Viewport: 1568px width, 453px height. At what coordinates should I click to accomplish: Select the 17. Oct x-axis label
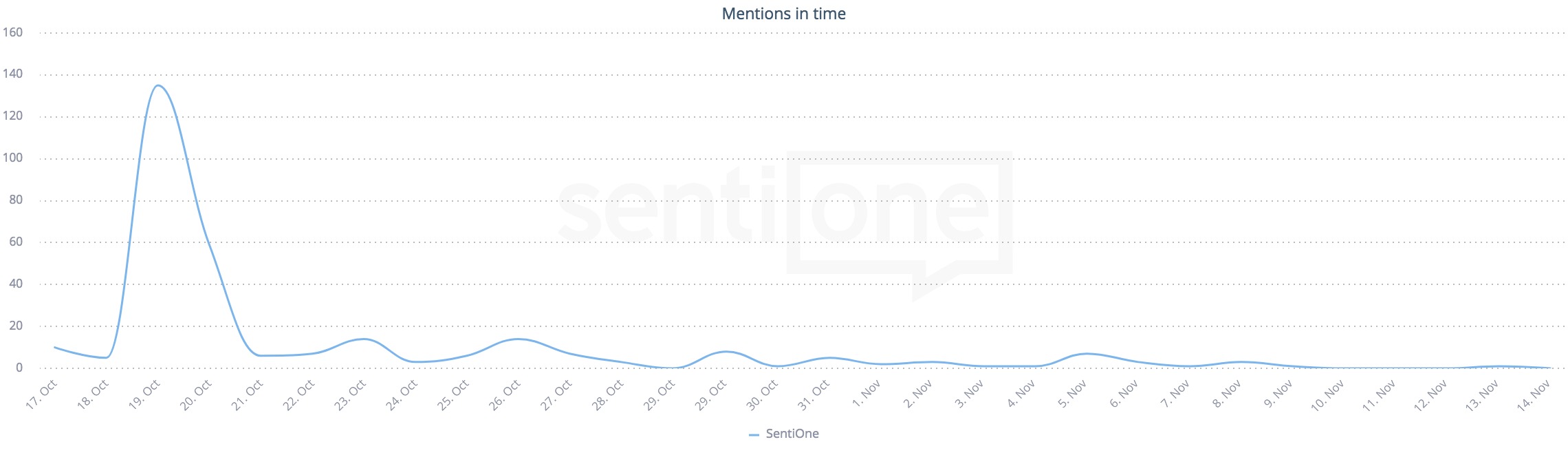(x=42, y=394)
